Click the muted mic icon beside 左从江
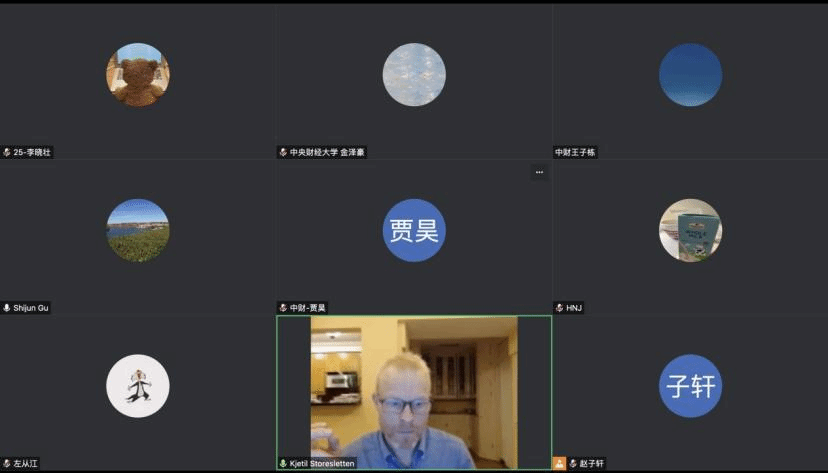The image size is (828, 473). 7,464
